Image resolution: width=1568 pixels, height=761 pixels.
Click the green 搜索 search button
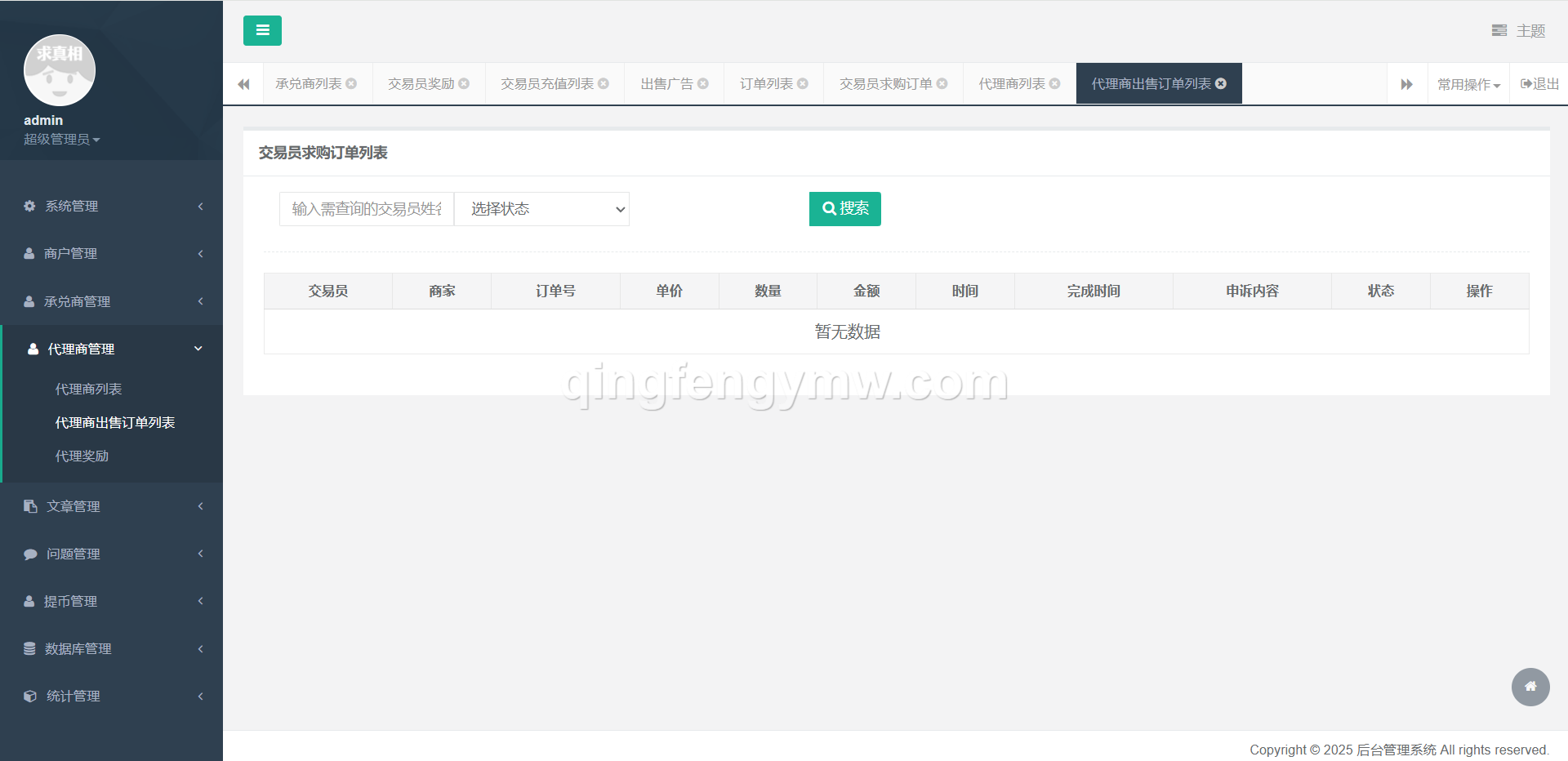[845, 208]
